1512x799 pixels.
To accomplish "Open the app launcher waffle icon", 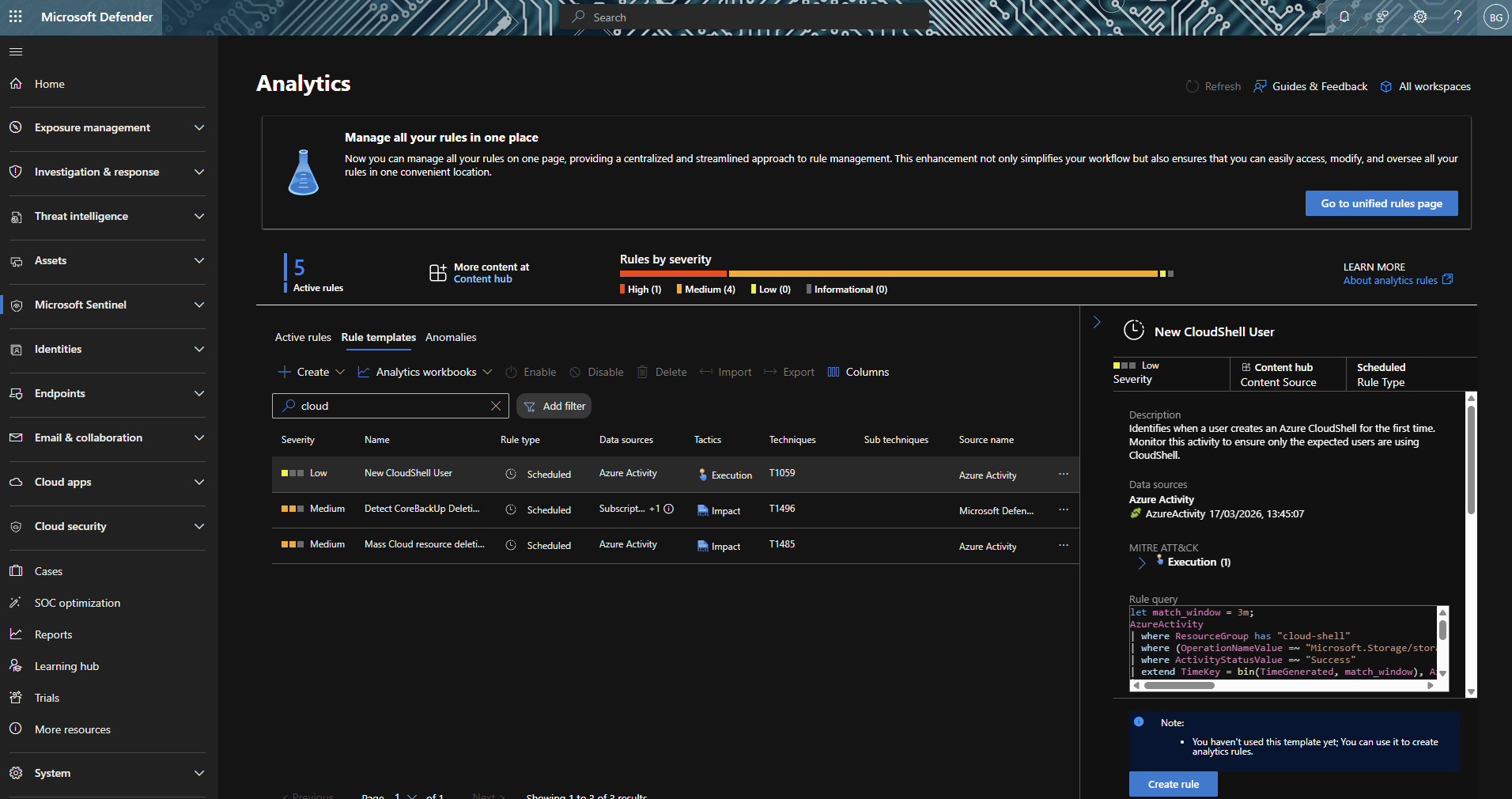I will coord(16,17).
